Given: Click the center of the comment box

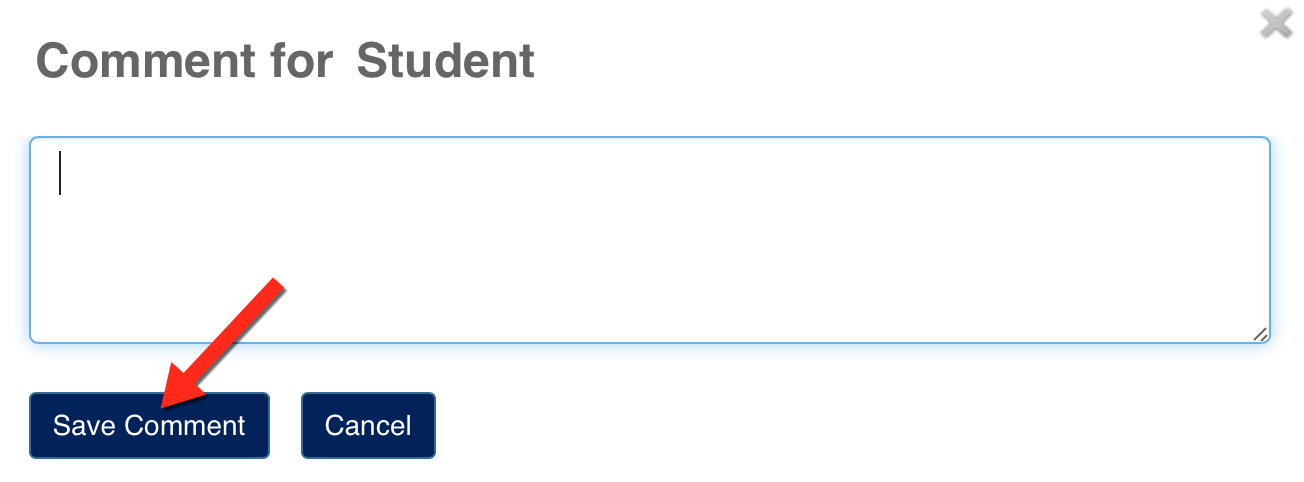Looking at the screenshot, I should (650, 240).
